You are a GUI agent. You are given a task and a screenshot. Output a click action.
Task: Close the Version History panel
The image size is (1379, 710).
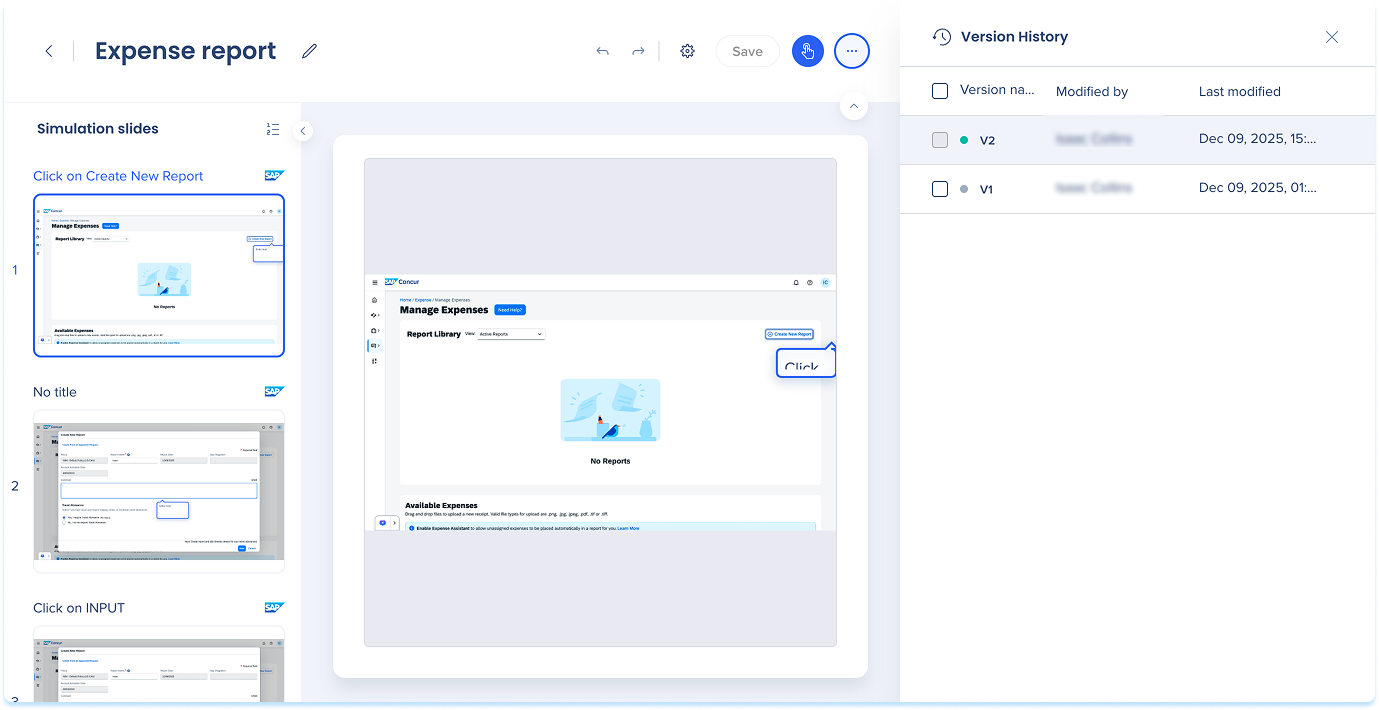1331,37
